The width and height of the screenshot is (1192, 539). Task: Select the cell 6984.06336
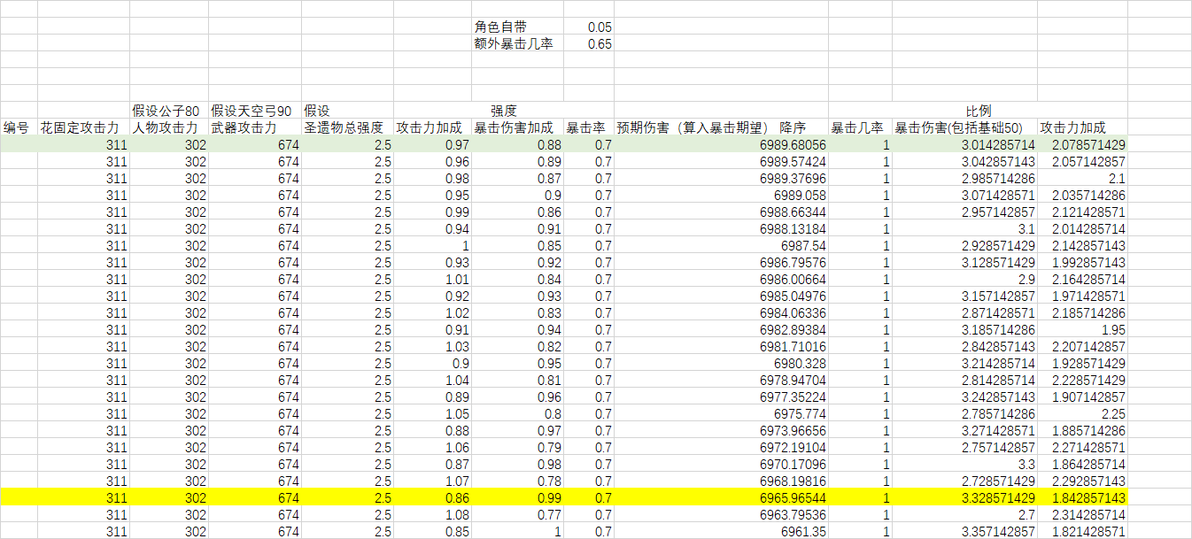pyautogui.click(x=721, y=312)
